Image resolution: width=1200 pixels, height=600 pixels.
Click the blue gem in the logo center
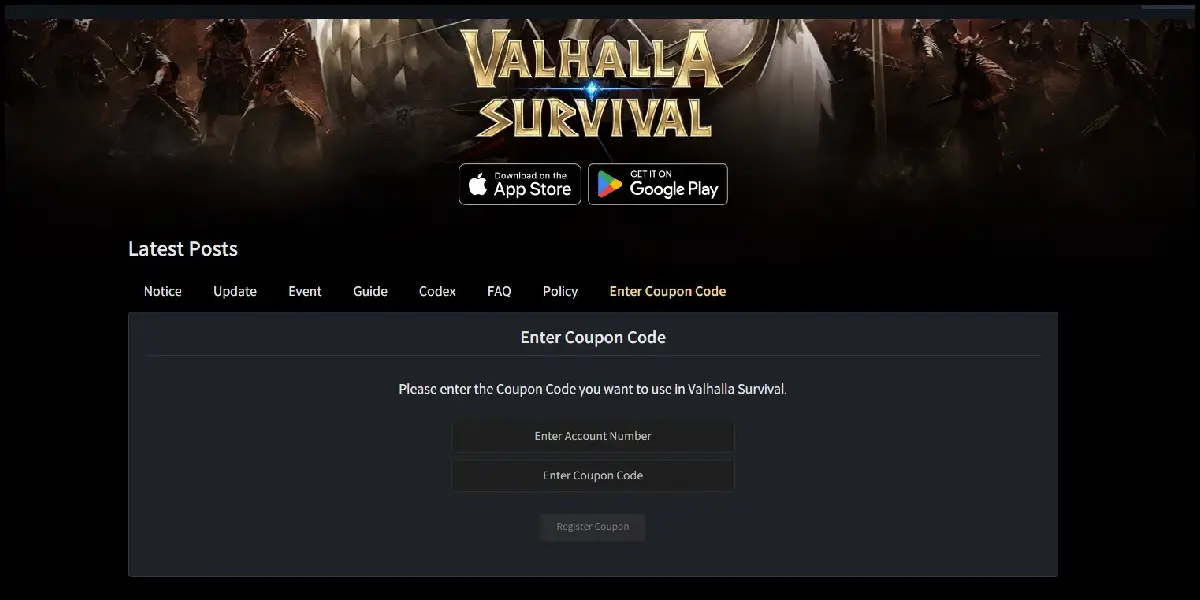(x=592, y=90)
